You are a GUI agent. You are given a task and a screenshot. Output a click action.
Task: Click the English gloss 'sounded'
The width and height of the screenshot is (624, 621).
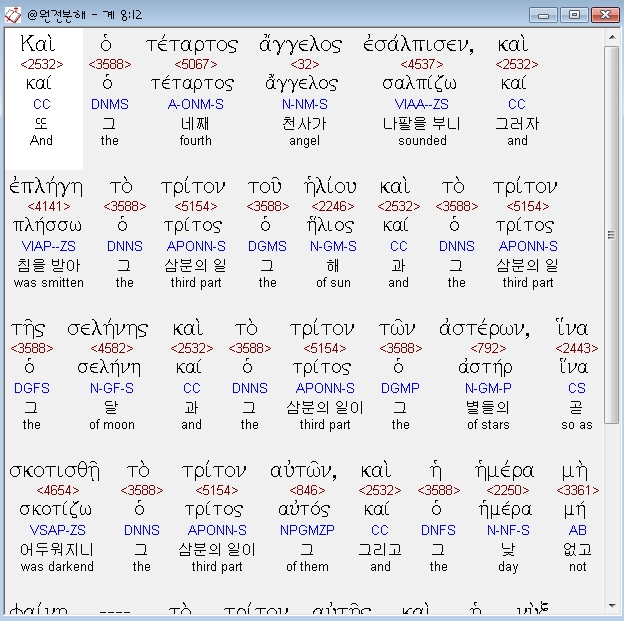click(x=422, y=141)
